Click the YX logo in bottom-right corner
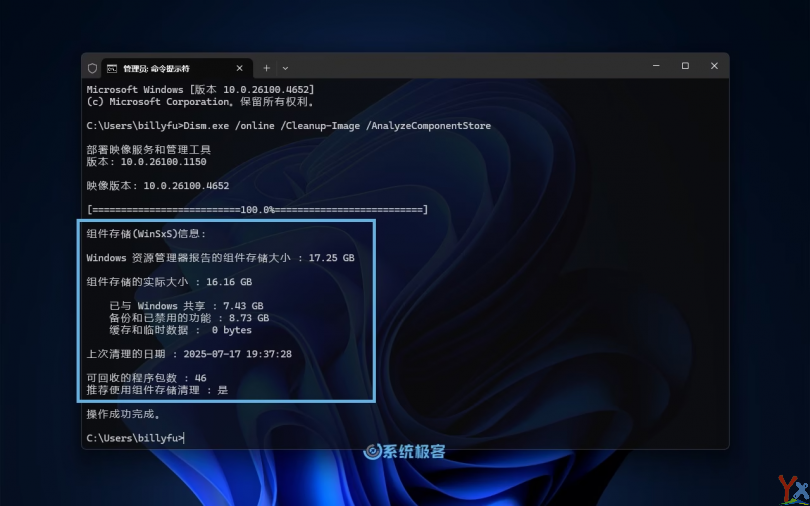Viewport: 810px width, 506px height. coord(792,488)
